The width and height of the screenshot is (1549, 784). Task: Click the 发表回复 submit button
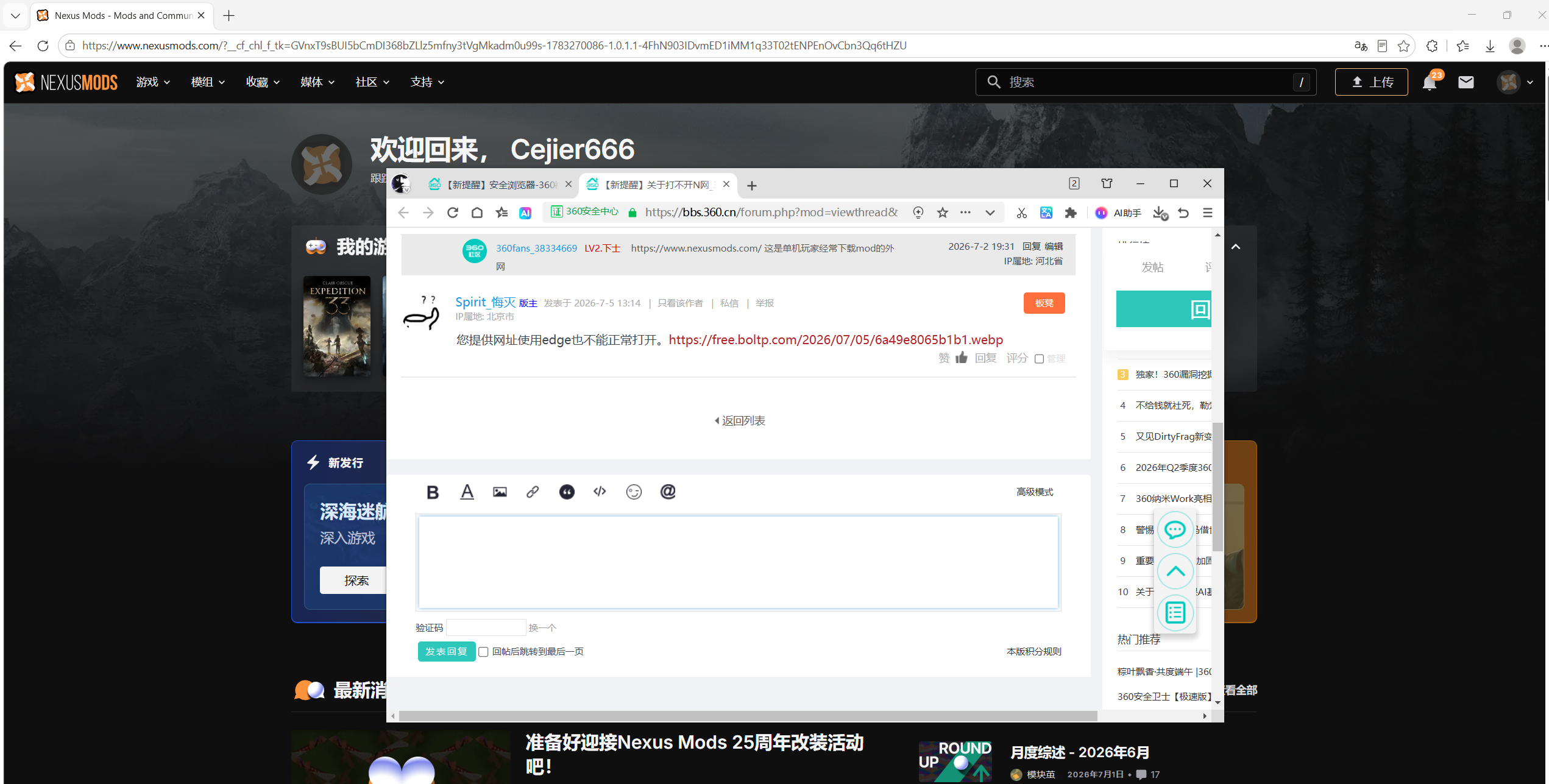pos(447,651)
